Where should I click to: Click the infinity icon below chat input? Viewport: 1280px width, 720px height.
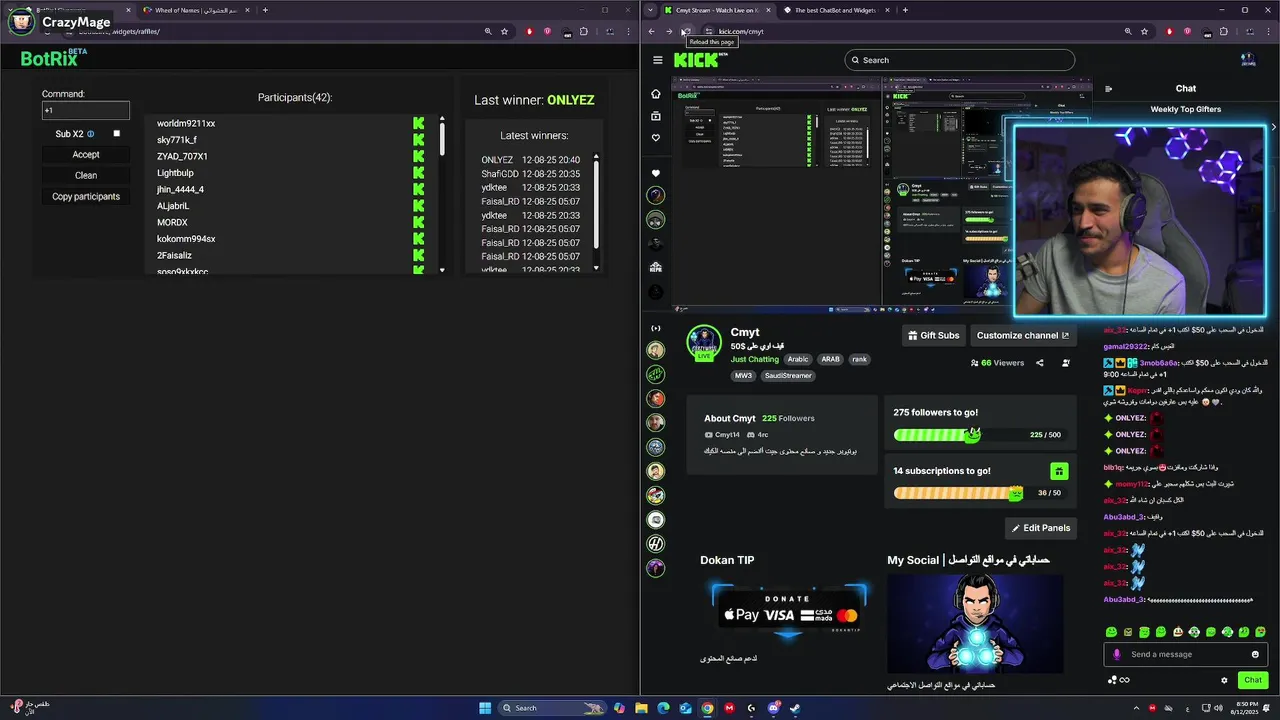click(1124, 680)
